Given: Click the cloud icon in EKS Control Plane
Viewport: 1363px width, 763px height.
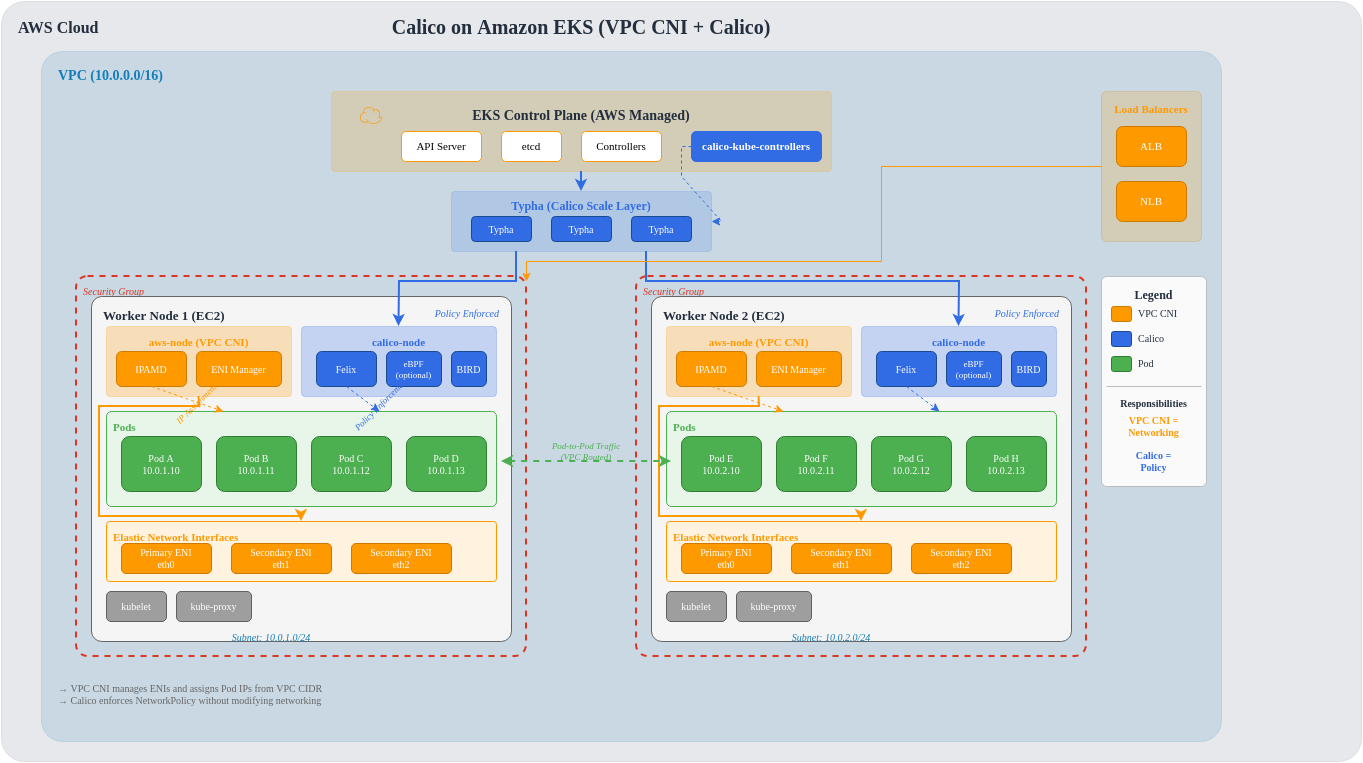Looking at the screenshot, I should coord(371,116).
